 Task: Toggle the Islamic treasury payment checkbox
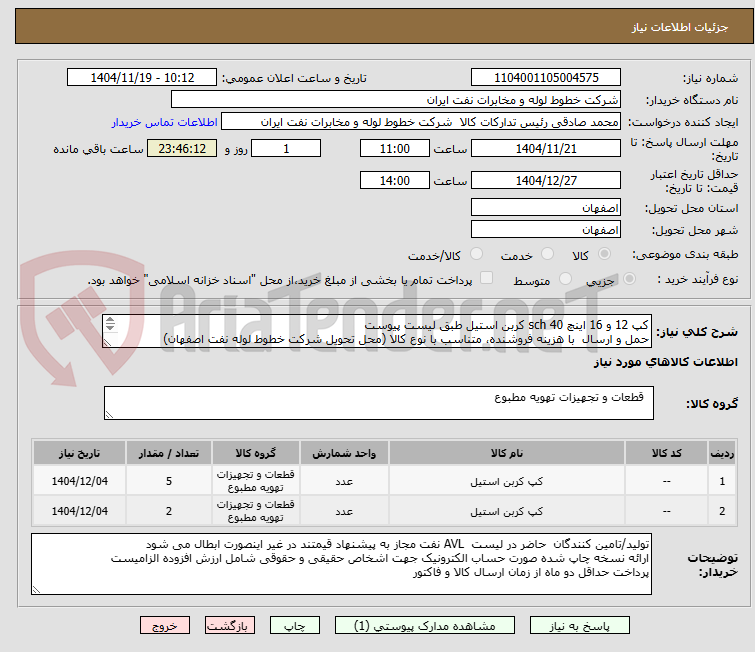pos(487,278)
